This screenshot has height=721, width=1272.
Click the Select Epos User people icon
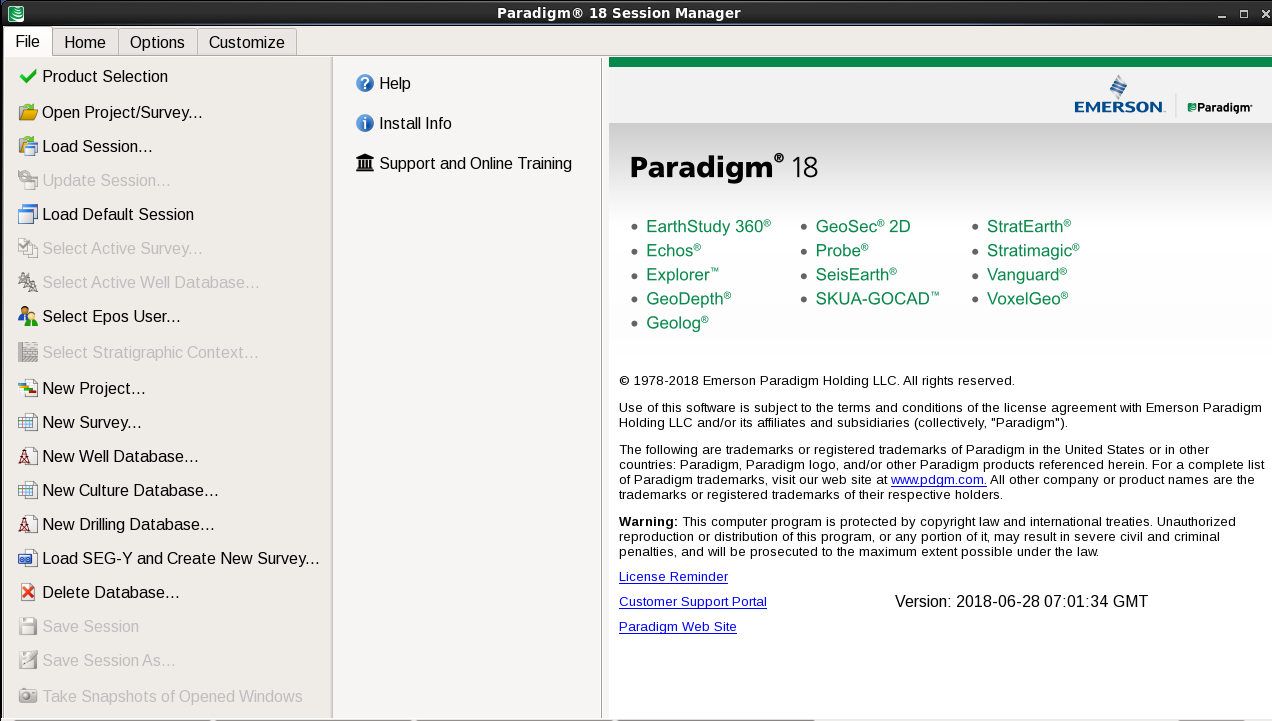28,316
